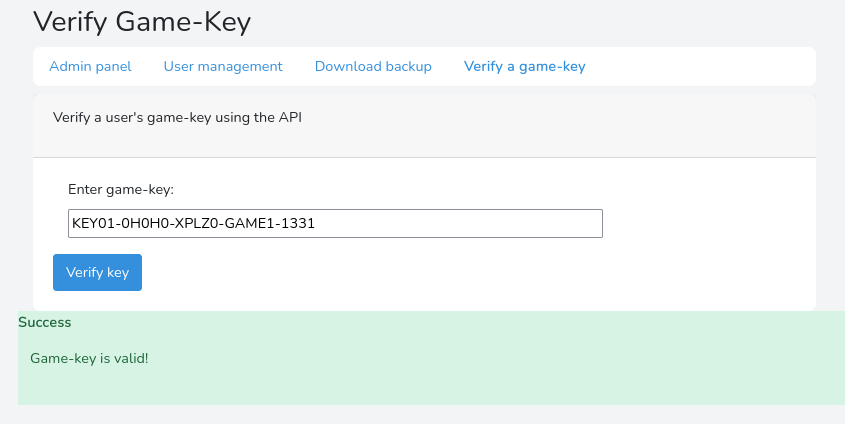Click the API description text in card header
Screen dimensions: 845x424
click(177, 117)
